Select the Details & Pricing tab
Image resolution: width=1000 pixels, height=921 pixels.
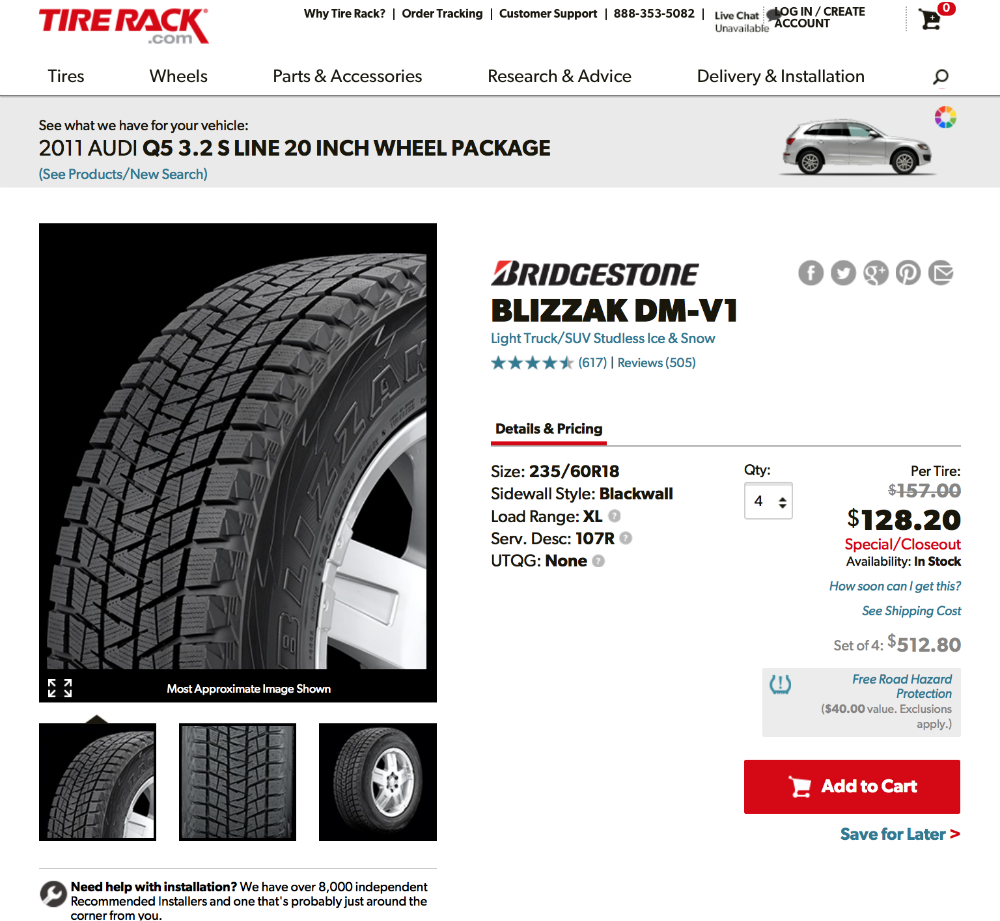(x=548, y=429)
